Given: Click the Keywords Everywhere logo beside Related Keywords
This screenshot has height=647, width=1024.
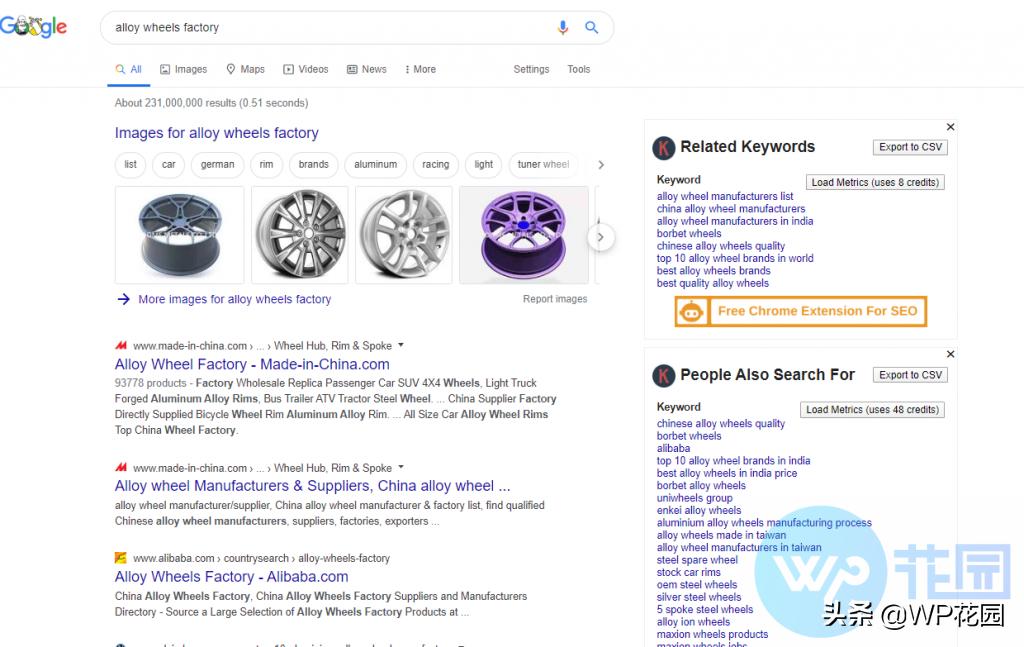Looking at the screenshot, I should (664, 148).
